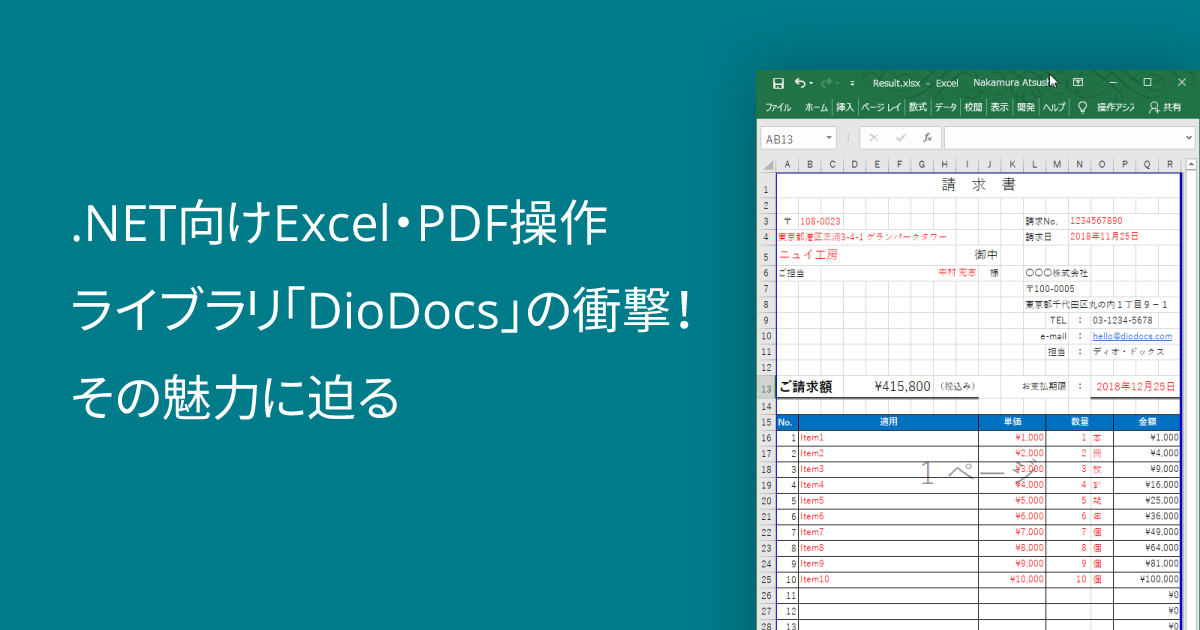The width and height of the screenshot is (1200, 630).
Task: Click the lightbulb 操作アシスト icon
Action: coord(1081,107)
